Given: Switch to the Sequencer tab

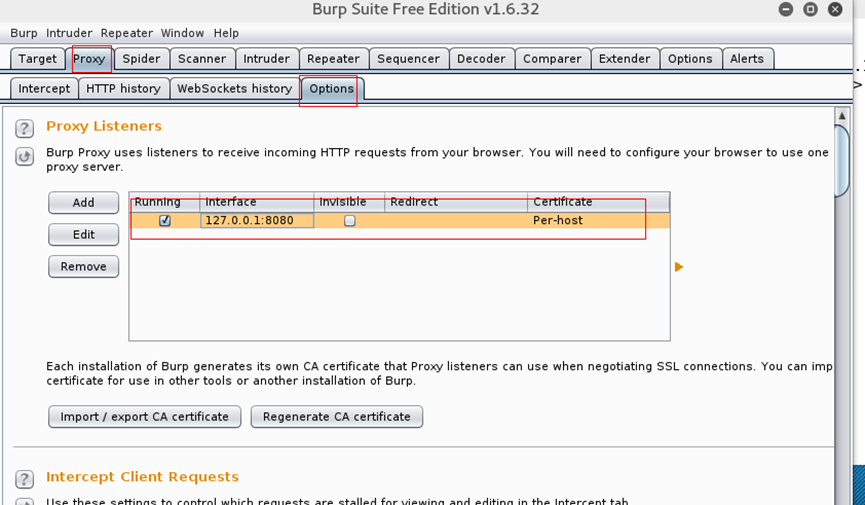Looking at the screenshot, I should (x=408, y=59).
